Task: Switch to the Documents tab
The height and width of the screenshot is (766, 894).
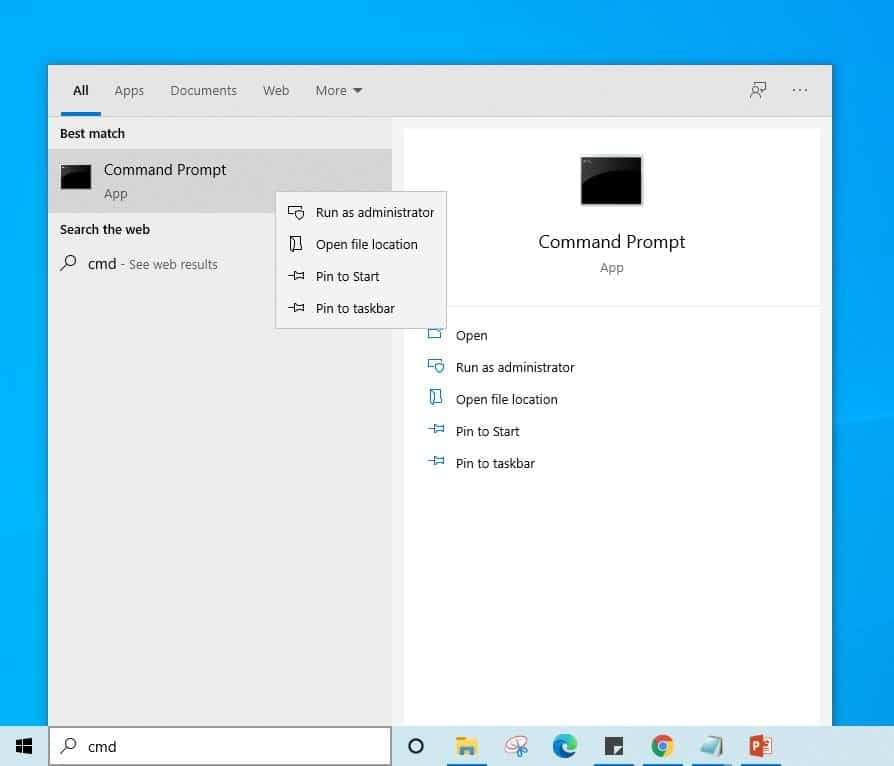Action: click(203, 90)
